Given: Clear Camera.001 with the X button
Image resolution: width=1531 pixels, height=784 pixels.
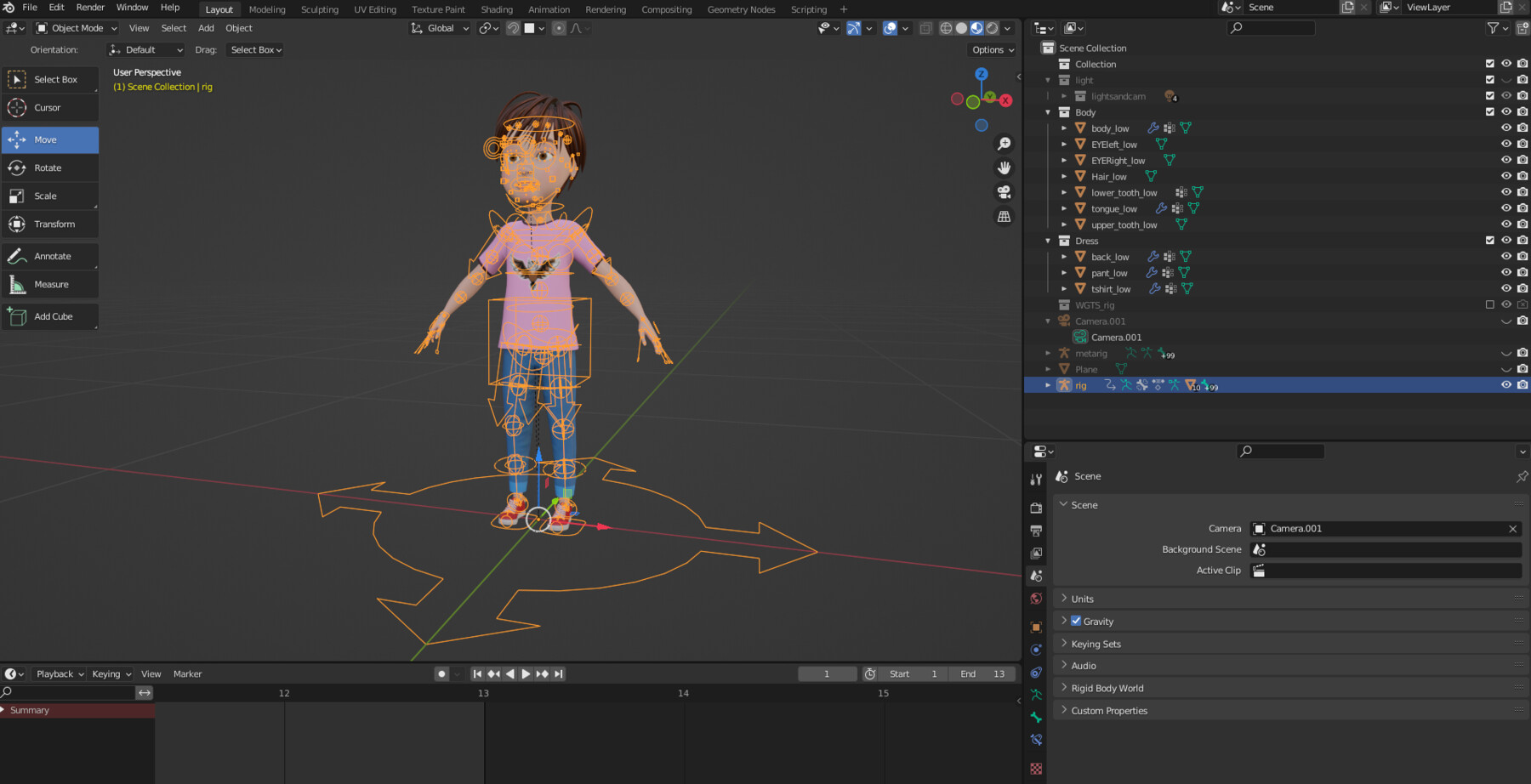Looking at the screenshot, I should (x=1513, y=528).
